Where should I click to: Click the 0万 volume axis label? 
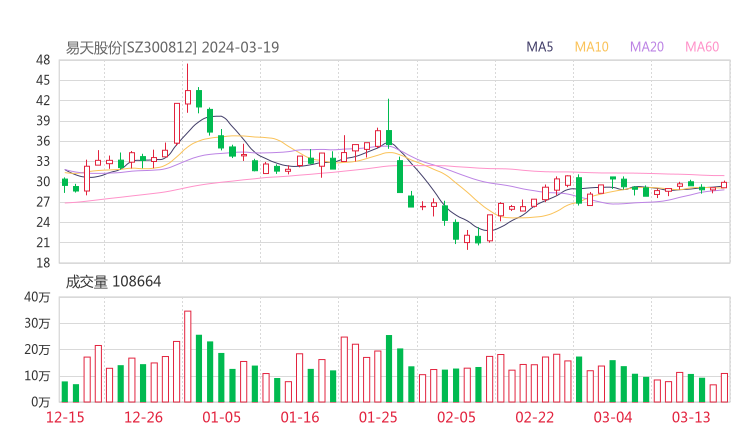tap(41, 402)
